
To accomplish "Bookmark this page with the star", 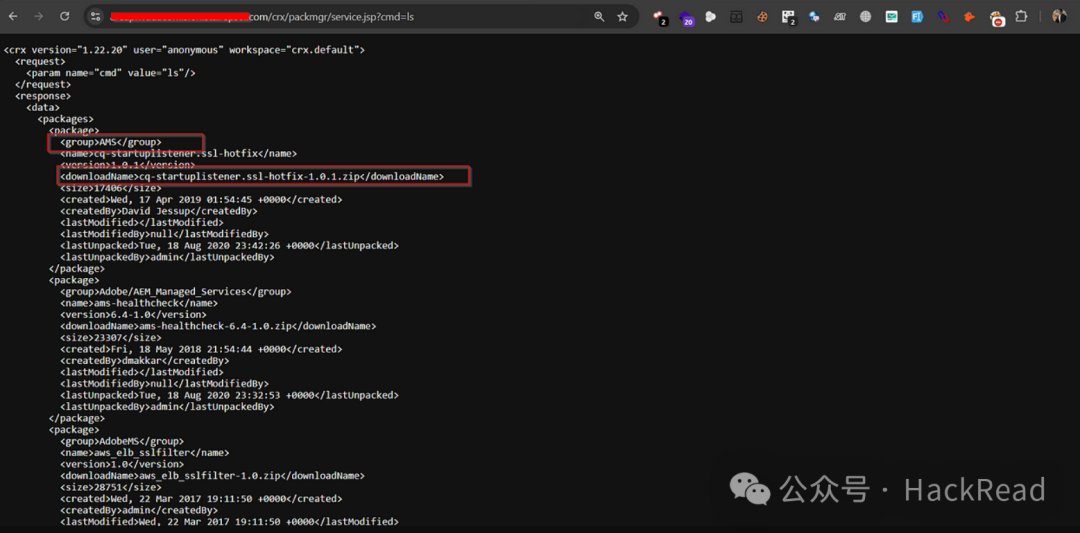I will (623, 17).
